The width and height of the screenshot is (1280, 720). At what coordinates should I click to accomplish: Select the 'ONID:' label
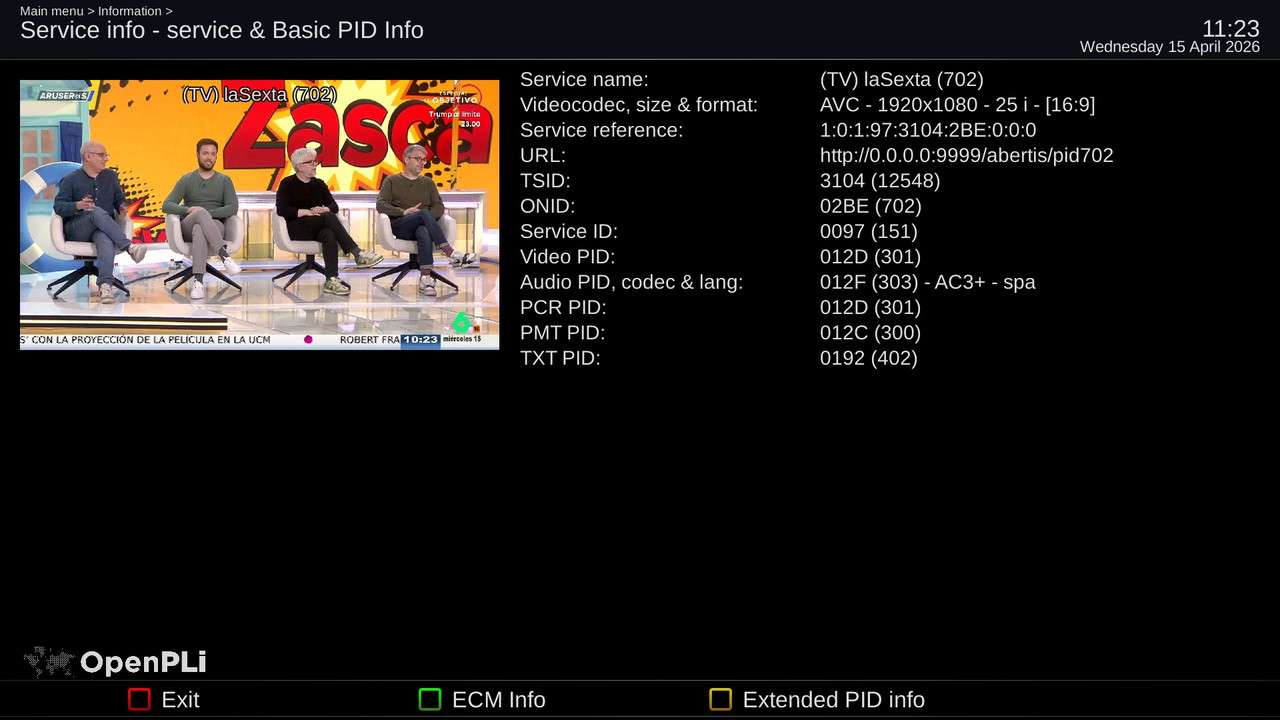click(547, 206)
